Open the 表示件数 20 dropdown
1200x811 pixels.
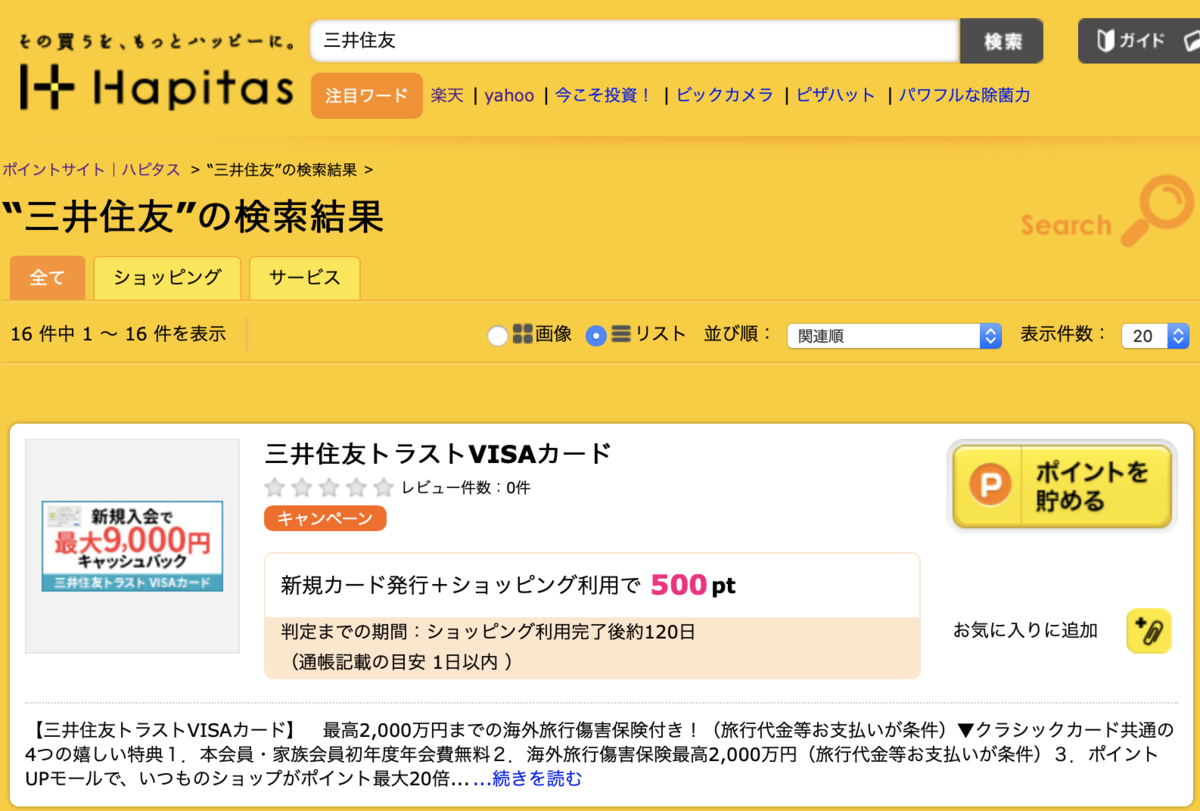1155,336
